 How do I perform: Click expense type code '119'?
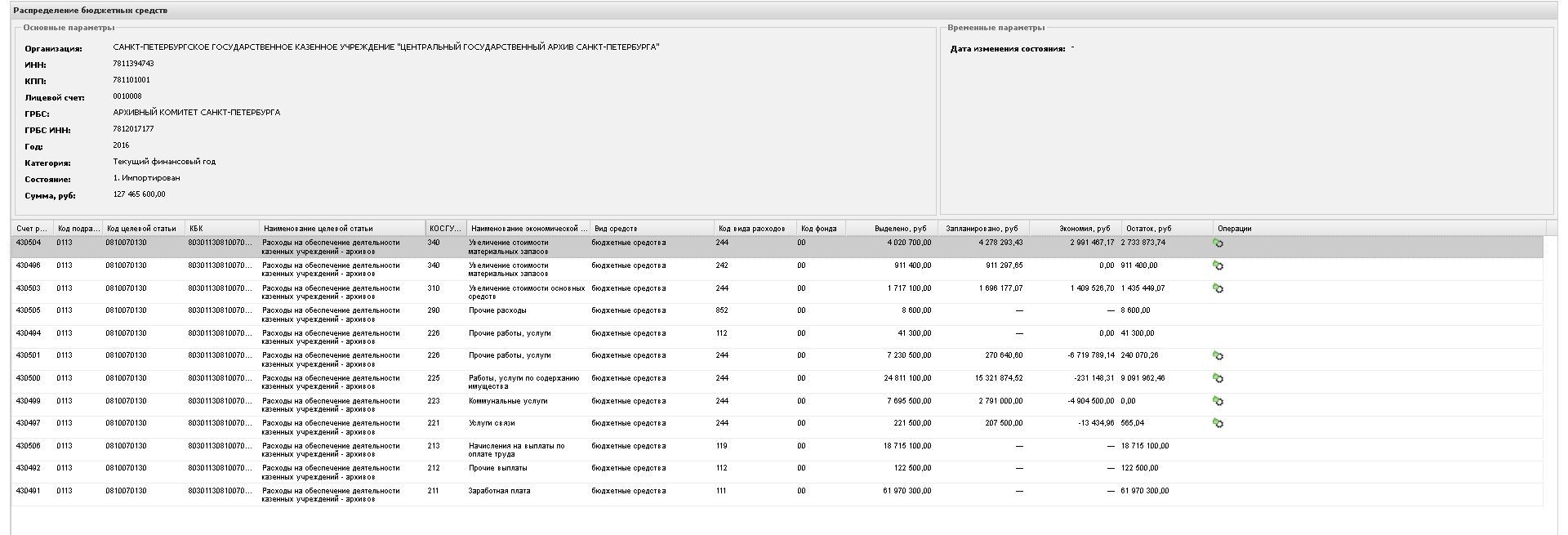tap(723, 446)
